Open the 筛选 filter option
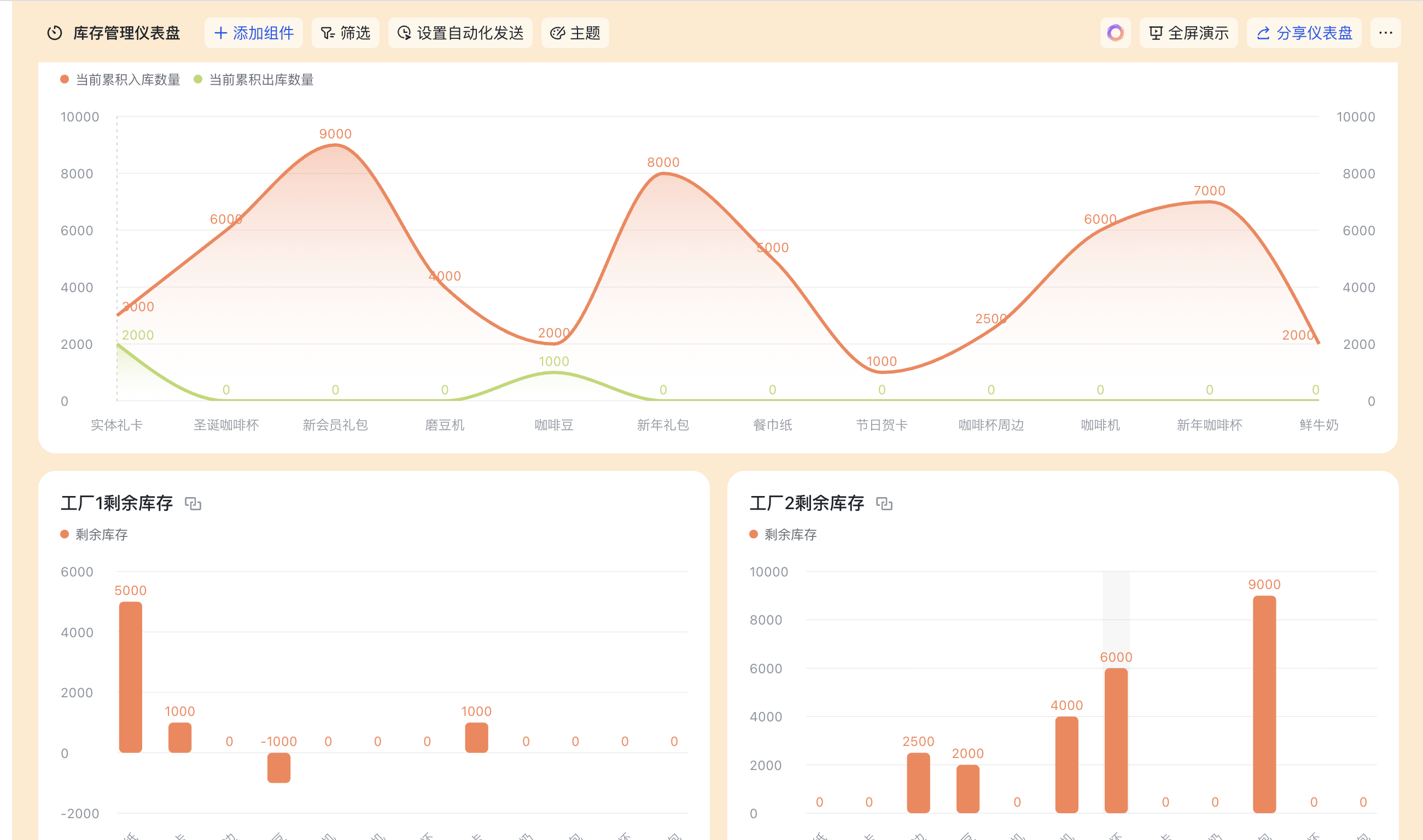1423x840 pixels. pos(345,33)
